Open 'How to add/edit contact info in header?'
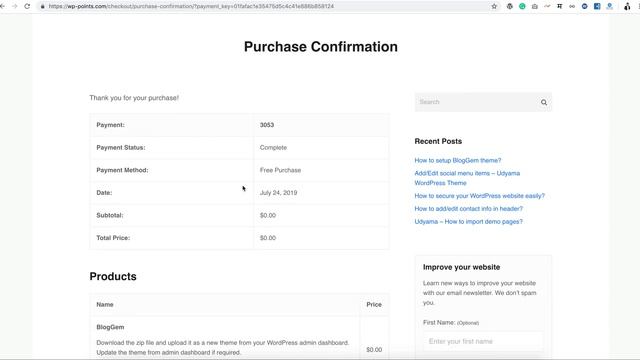 pos(469,209)
